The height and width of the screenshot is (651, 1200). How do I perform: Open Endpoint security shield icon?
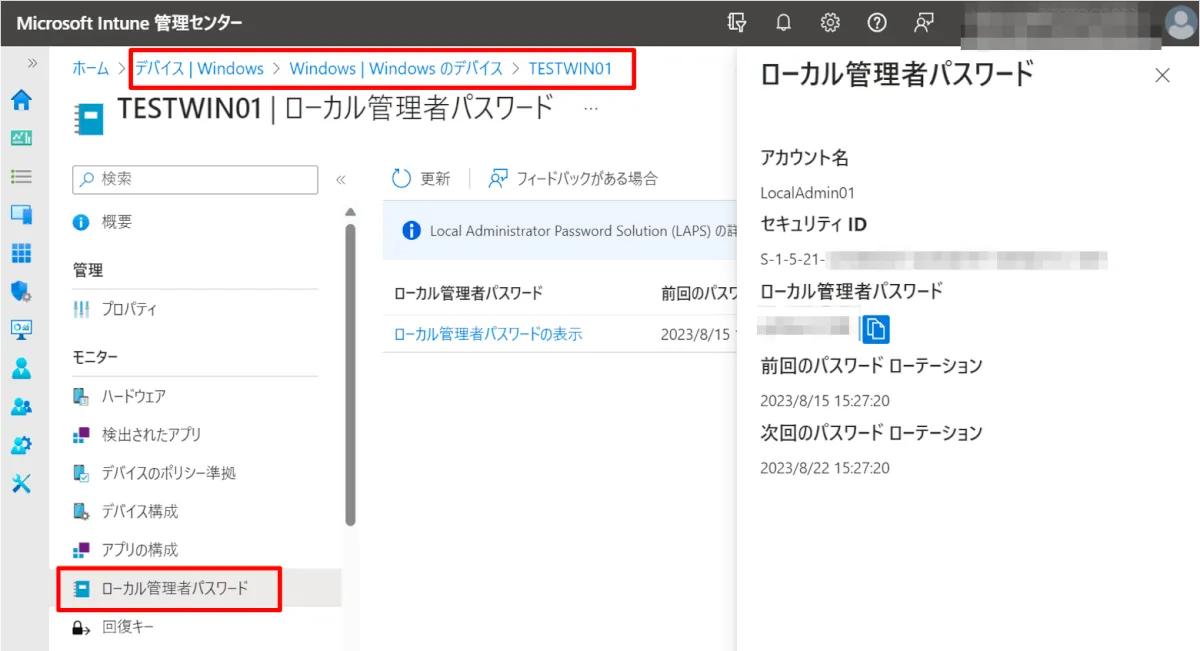point(21,291)
